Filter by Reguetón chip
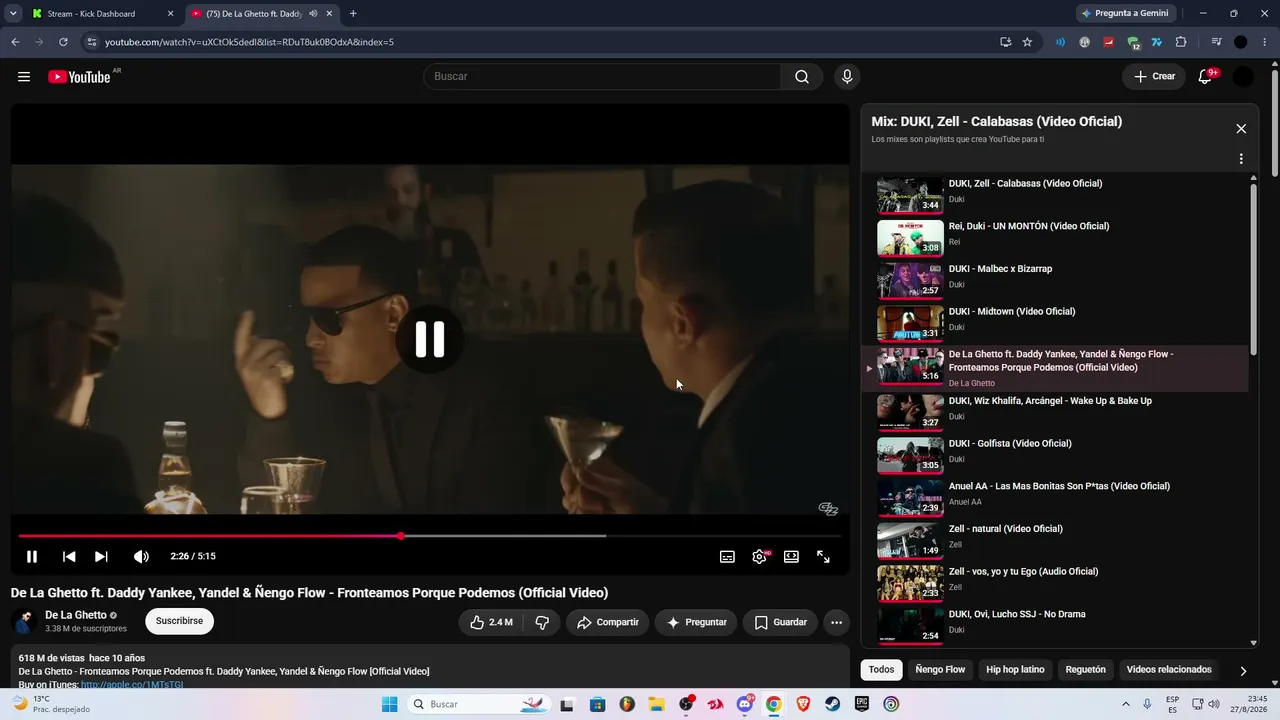Screen dimensions: 1280x720 click(1086, 670)
